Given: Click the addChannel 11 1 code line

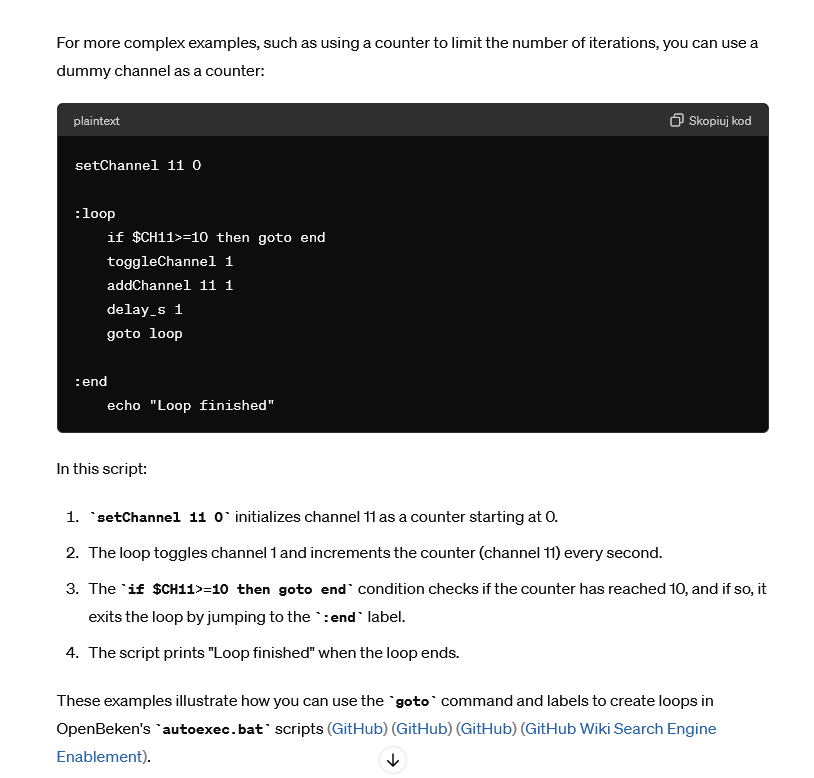Looking at the screenshot, I should [170, 285].
